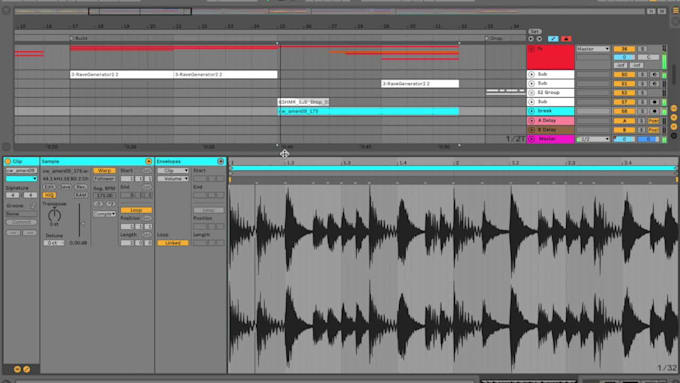Image resolution: width=680 pixels, height=383 pixels.
Task: Halve the segment tempo with :2 button
Action: [x=99, y=203]
